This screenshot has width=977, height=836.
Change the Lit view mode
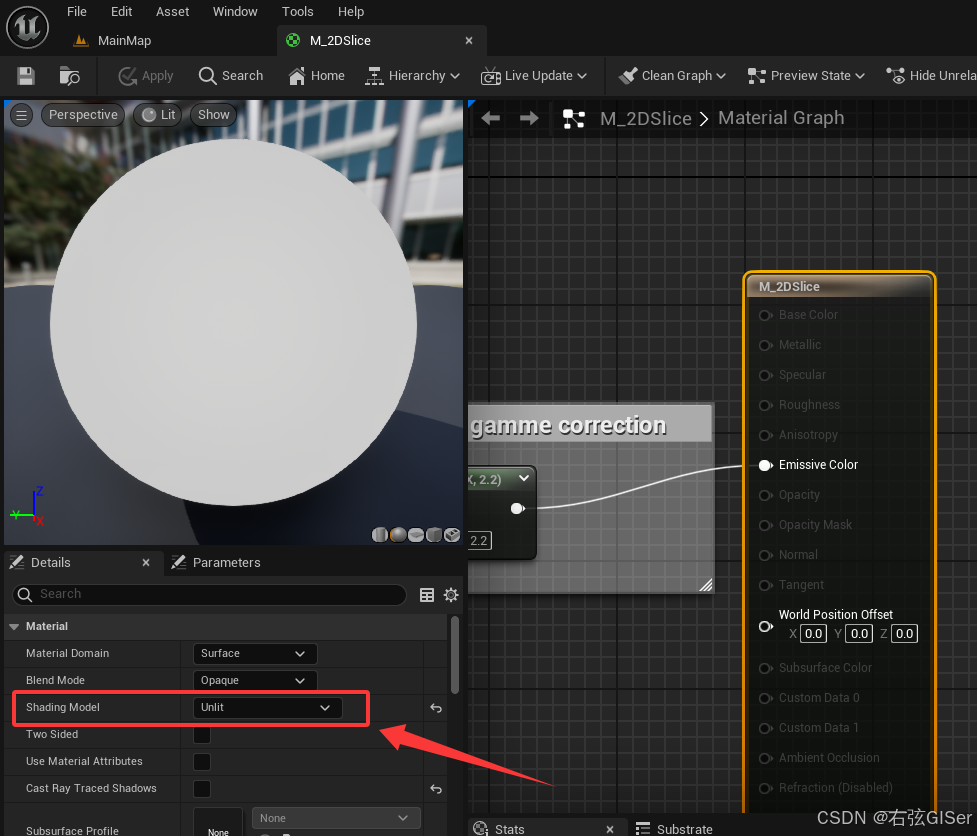pyautogui.click(x=158, y=115)
